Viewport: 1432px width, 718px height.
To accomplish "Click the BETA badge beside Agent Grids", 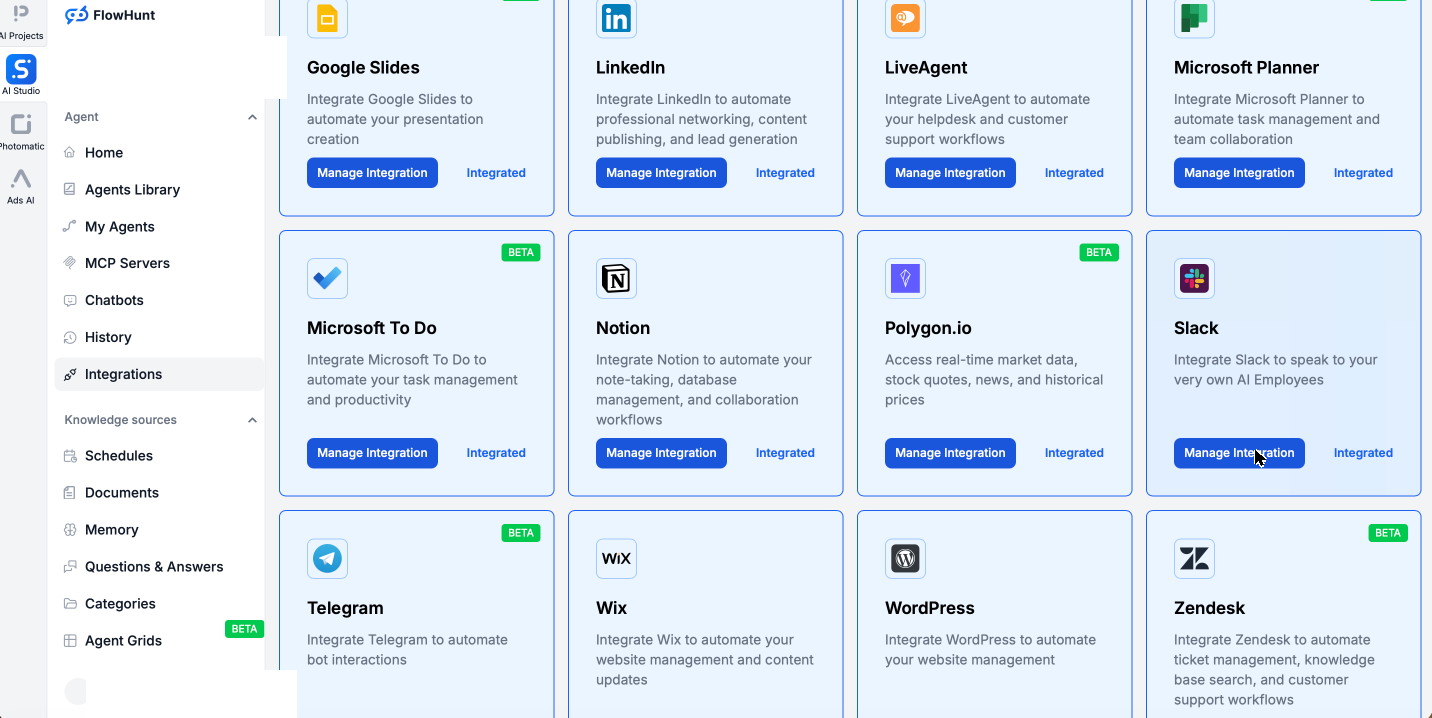I will [x=245, y=629].
